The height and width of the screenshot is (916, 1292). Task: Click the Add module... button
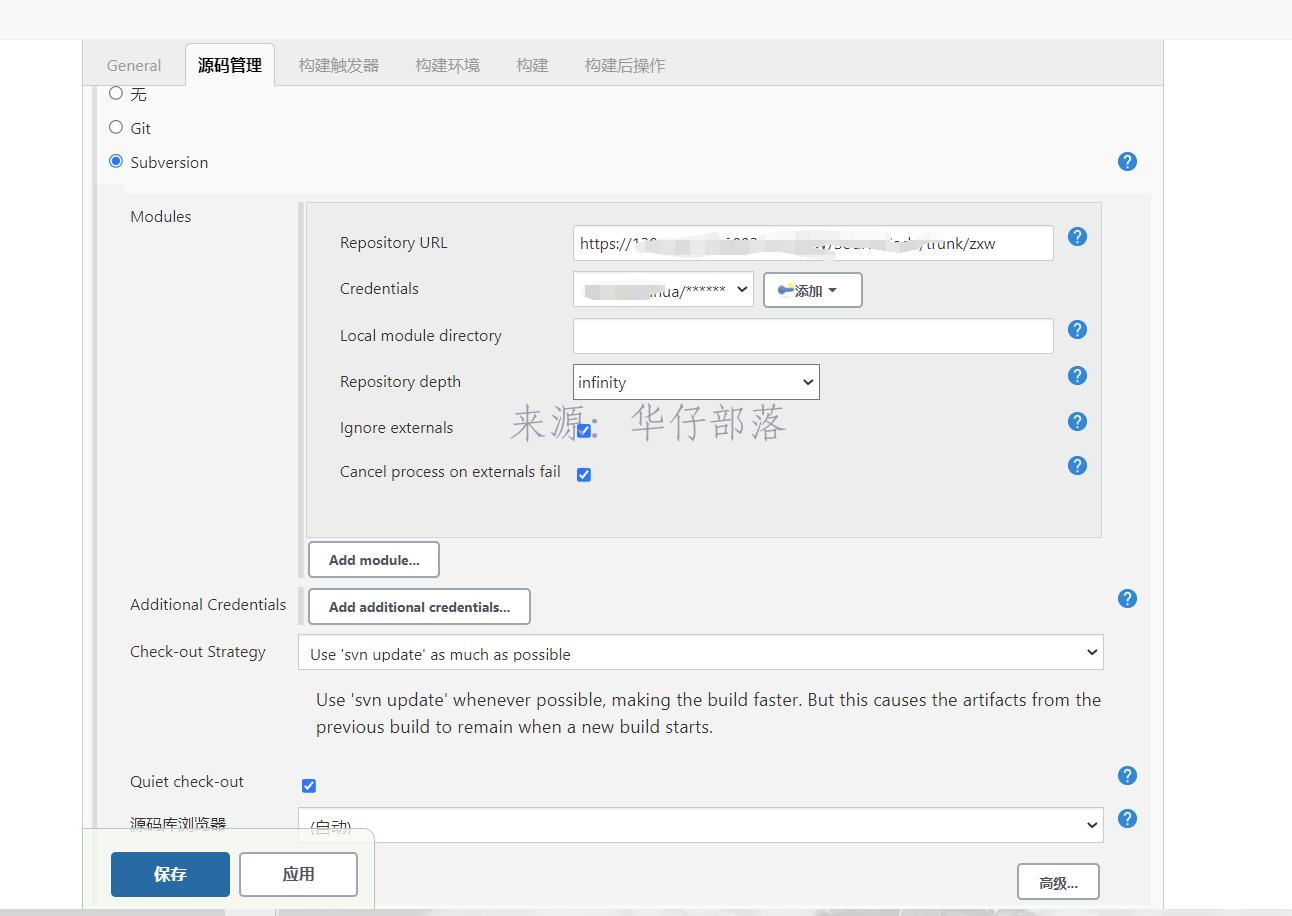[x=374, y=560]
